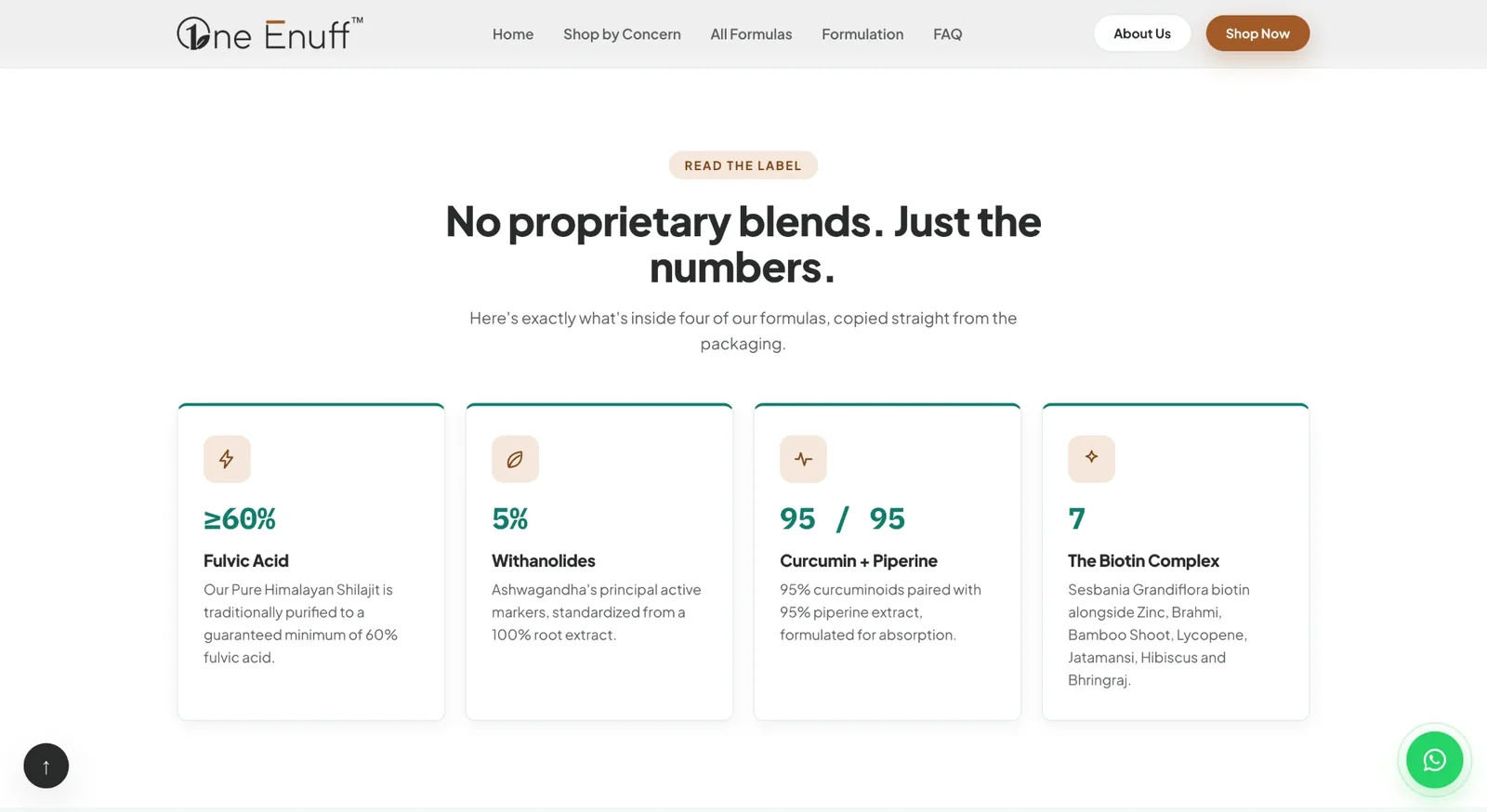Select the Withanolides card title
Image resolution: width=1487 pixels, height=812 pixels.
544,561
